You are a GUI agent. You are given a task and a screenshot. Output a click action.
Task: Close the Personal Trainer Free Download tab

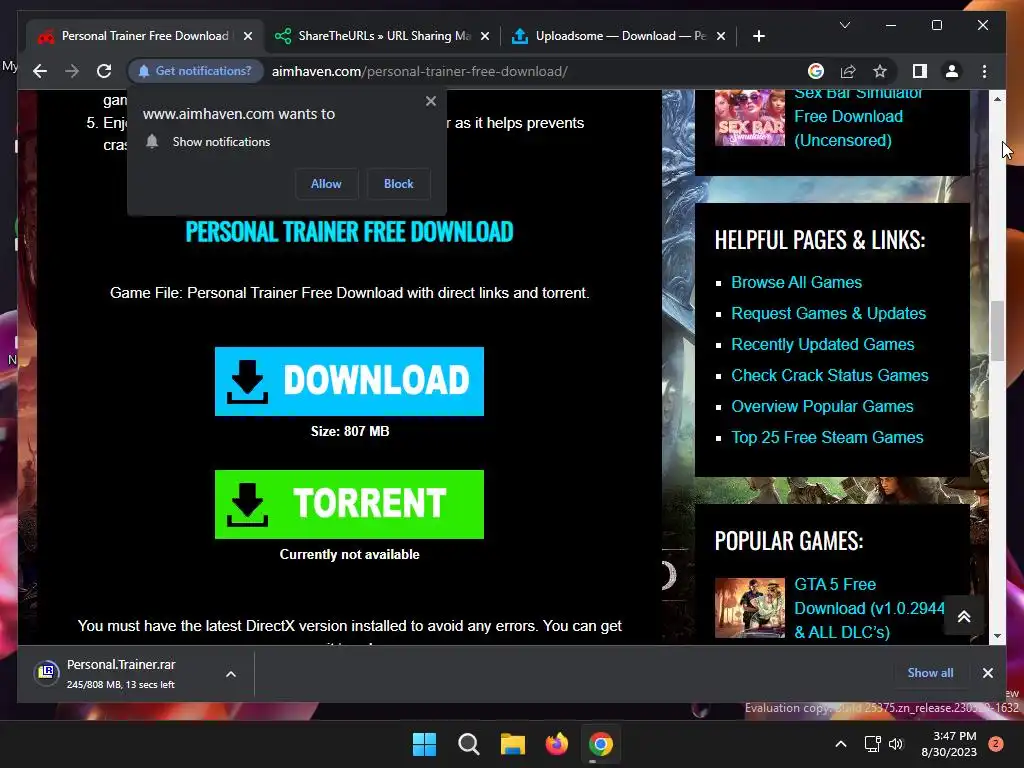(x=248, y=36)
